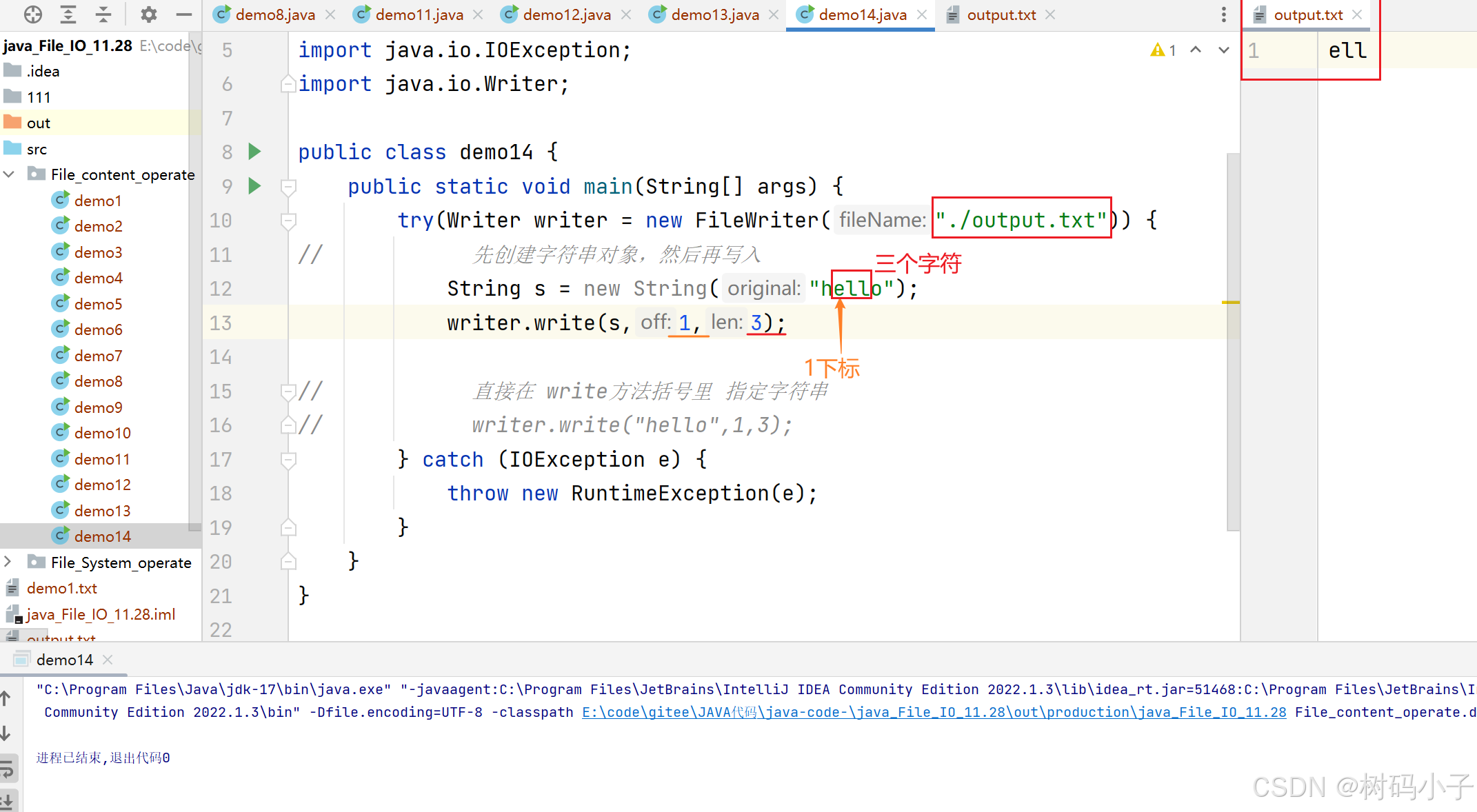Screen dimensions: 1477x812
Task: Switch to demo8.java editor tab
Action: tap(274, 14)
